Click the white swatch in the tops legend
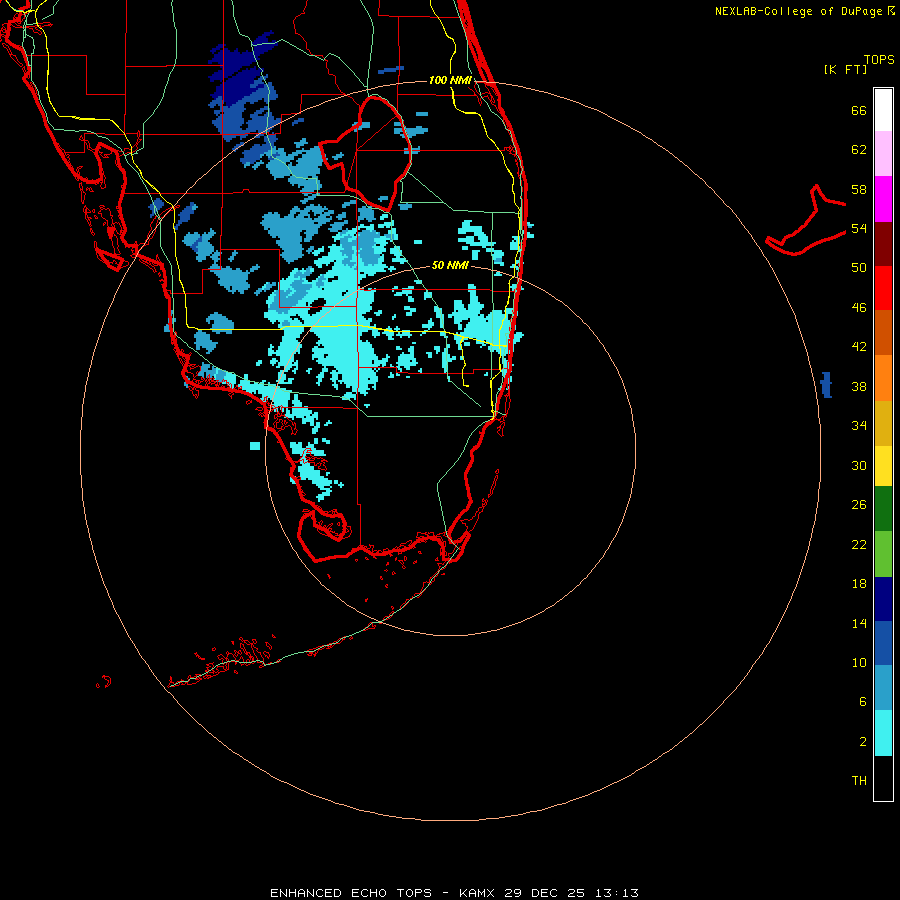Viewport: 900px width, 900px height. [883, 110]
